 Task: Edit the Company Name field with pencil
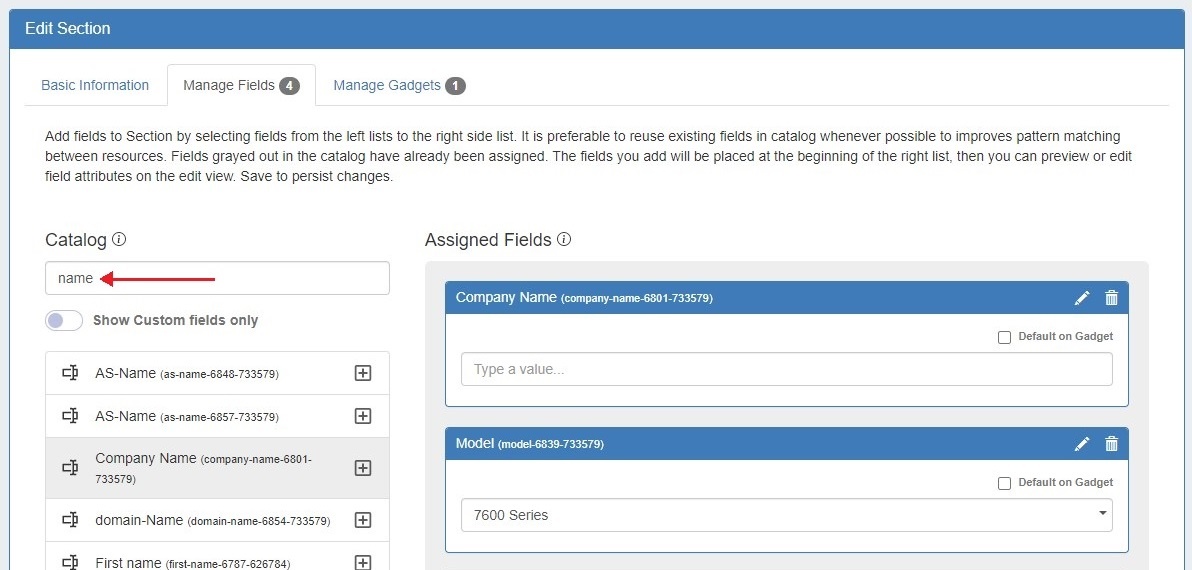[1082, 298]
